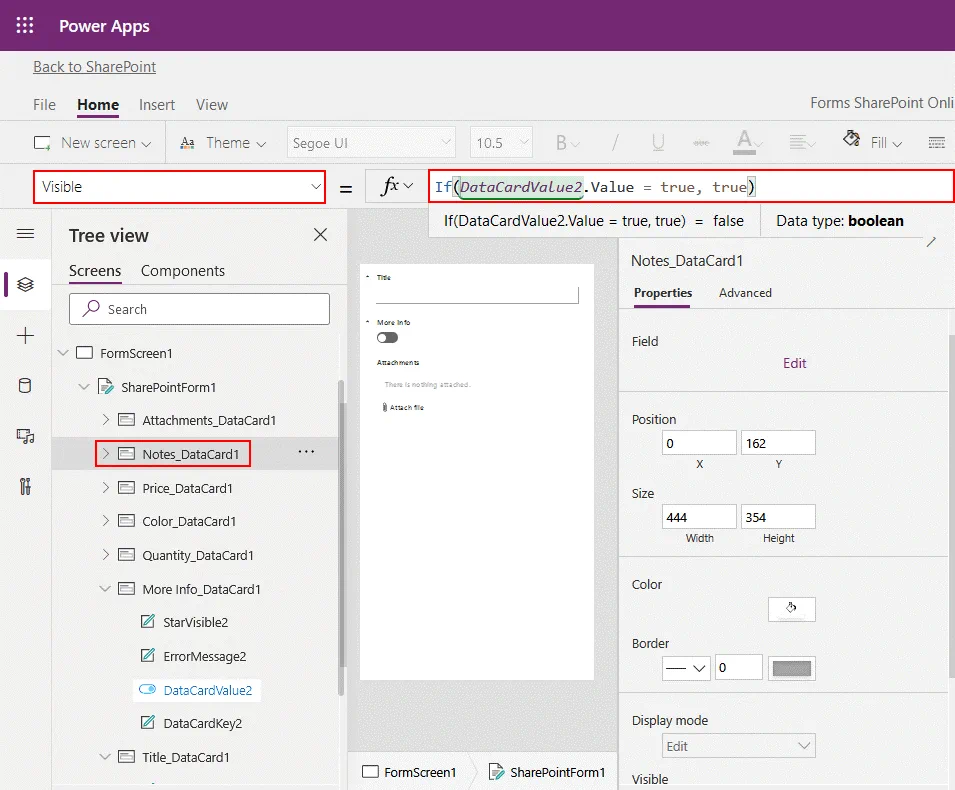Open the Insert menu tab
Image resolution: width=955 pixels, height=790 pixels.
click(x=157, y=105)
